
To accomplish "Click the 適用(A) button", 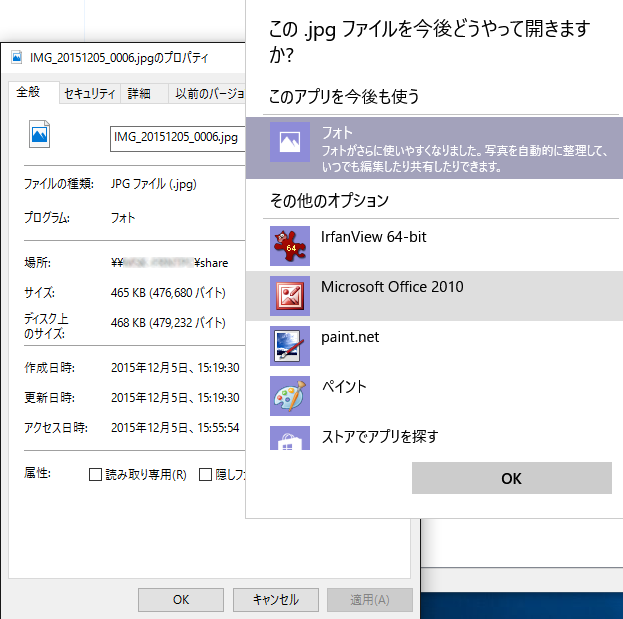I will [x=370, y=600].
